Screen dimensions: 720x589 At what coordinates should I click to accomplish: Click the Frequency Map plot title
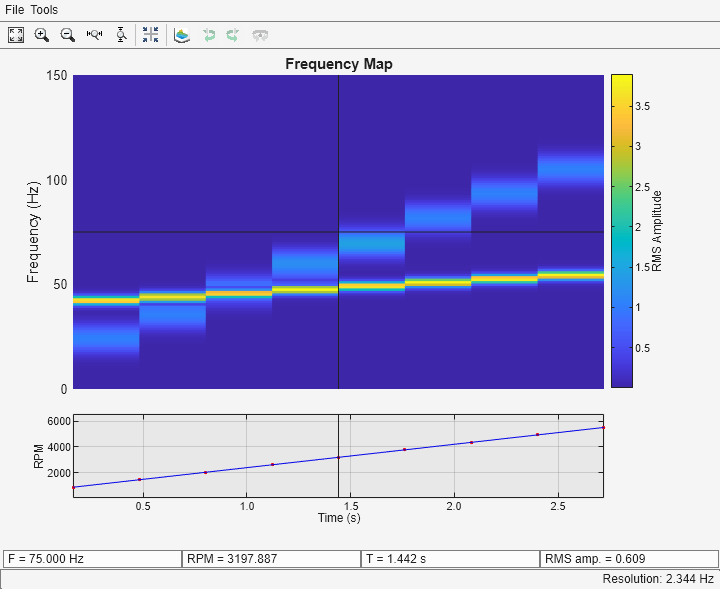[338, 64]
